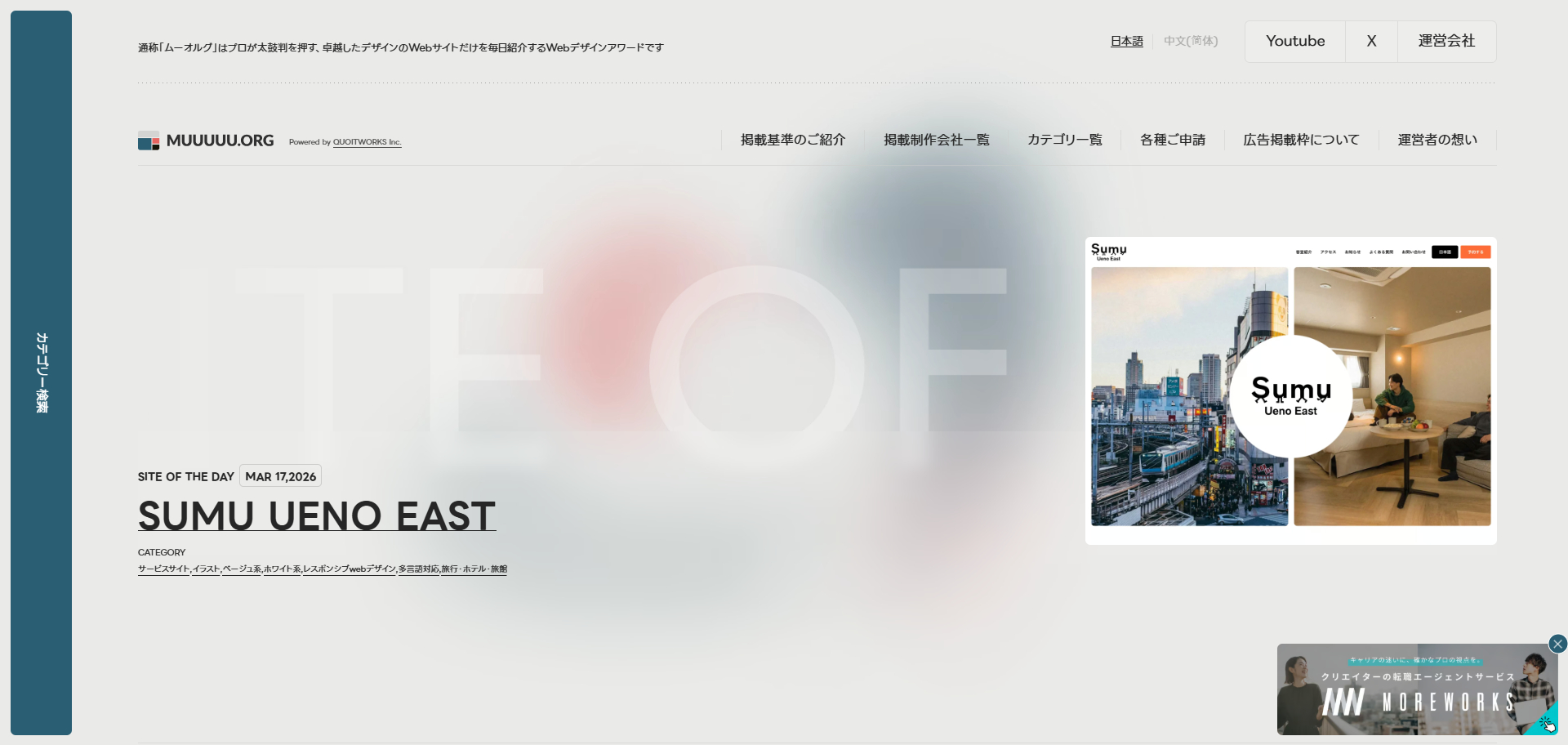Select 広告掲載枠について in navigation
The image size is (1568, 745).
coord(1300,140)
